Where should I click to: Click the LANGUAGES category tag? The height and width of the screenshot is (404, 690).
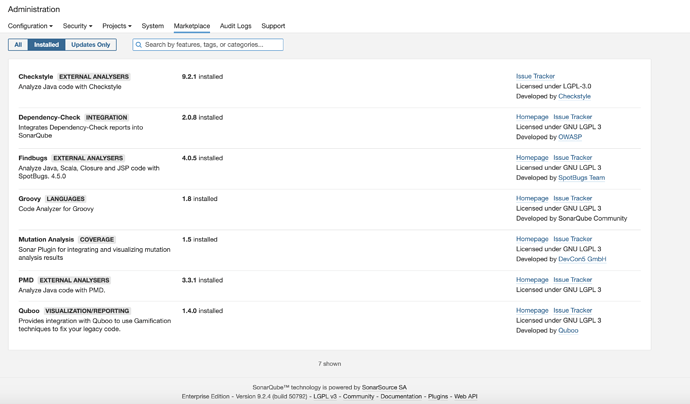coord(66,199)
